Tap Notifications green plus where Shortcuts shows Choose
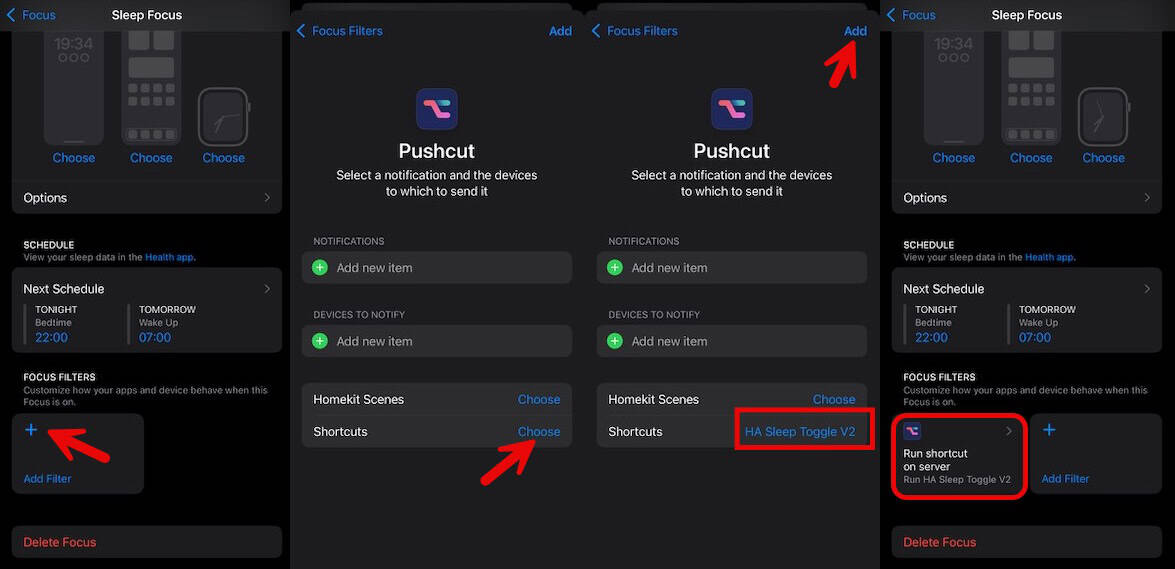Viewport: 1175px width, 569px height. click(x=320, y=268)
